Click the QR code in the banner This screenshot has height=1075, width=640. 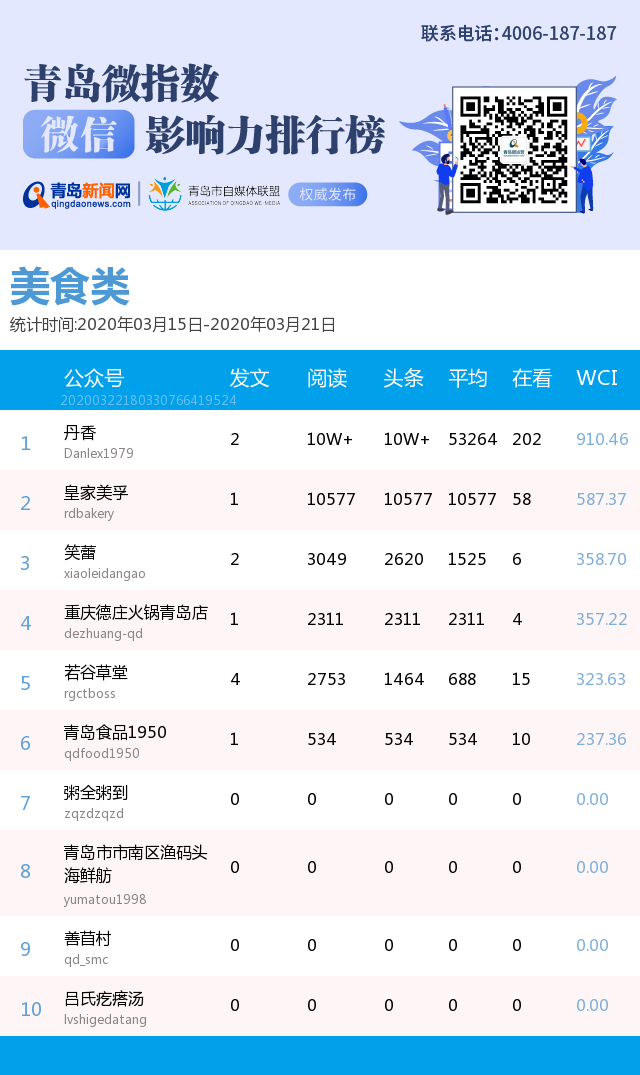514,149
